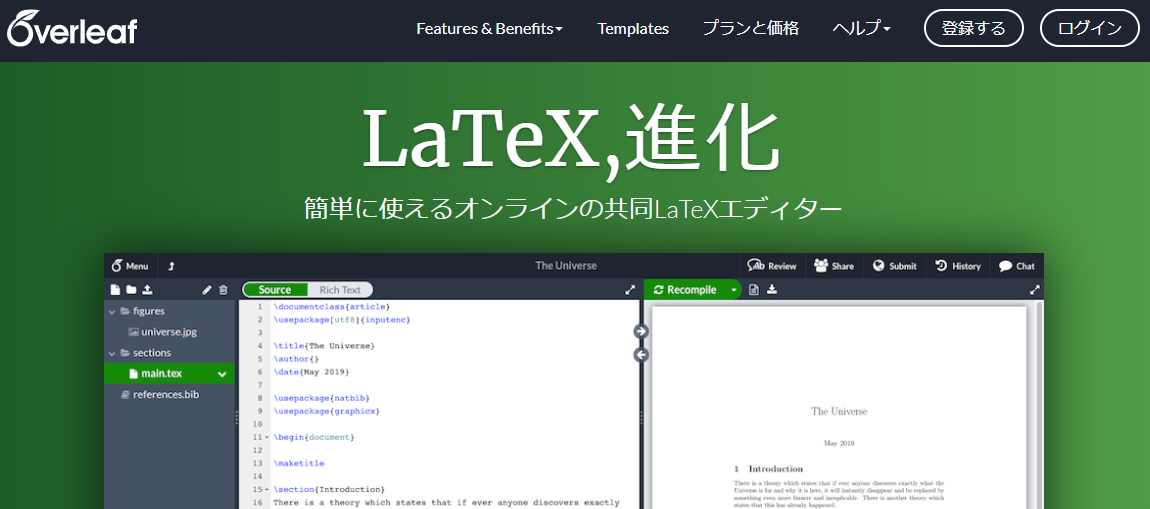Click the \documentclass{article} code line
The image size is (1150, 509).
(332, 307)
